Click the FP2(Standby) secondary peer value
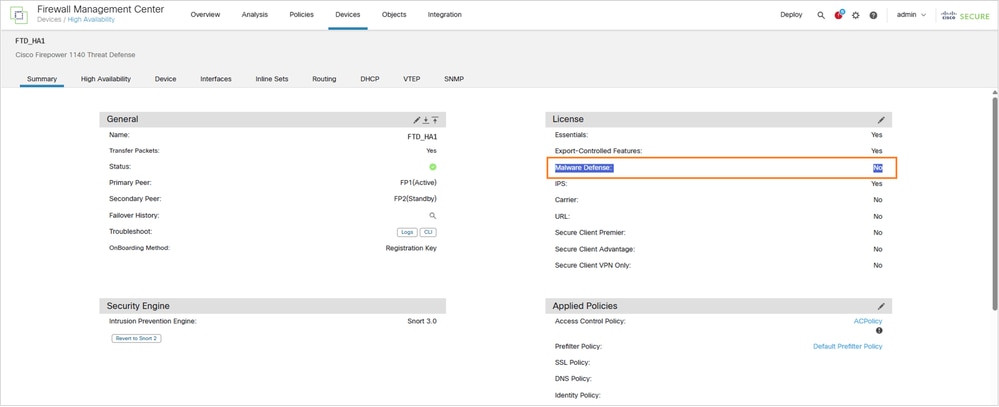 pyautogui.click(x=415, y=199)
